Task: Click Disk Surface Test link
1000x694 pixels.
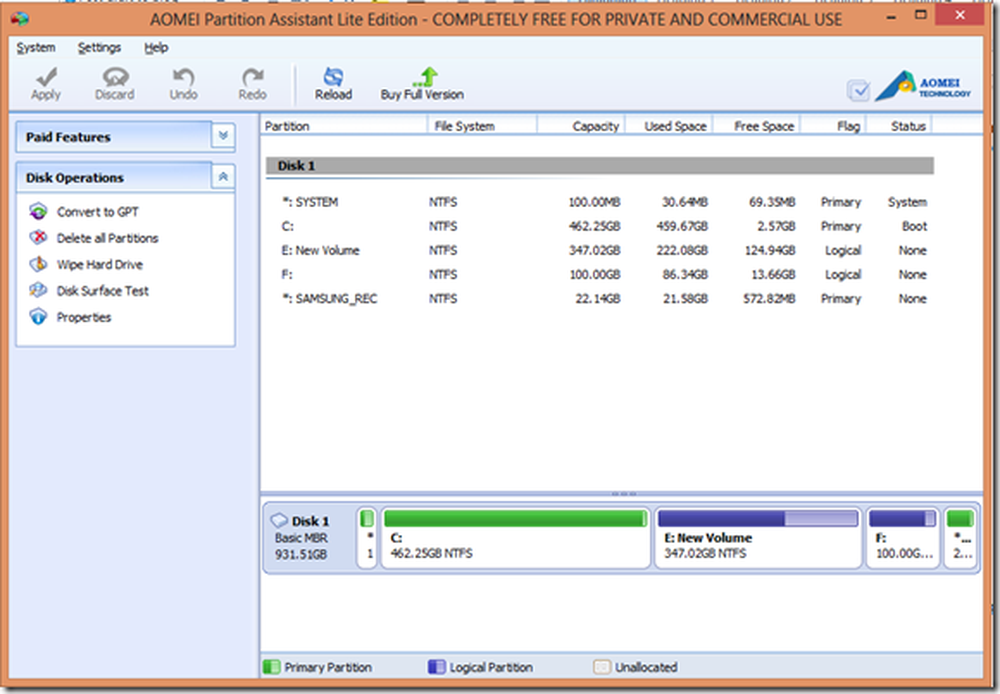Action: (103, 291)
